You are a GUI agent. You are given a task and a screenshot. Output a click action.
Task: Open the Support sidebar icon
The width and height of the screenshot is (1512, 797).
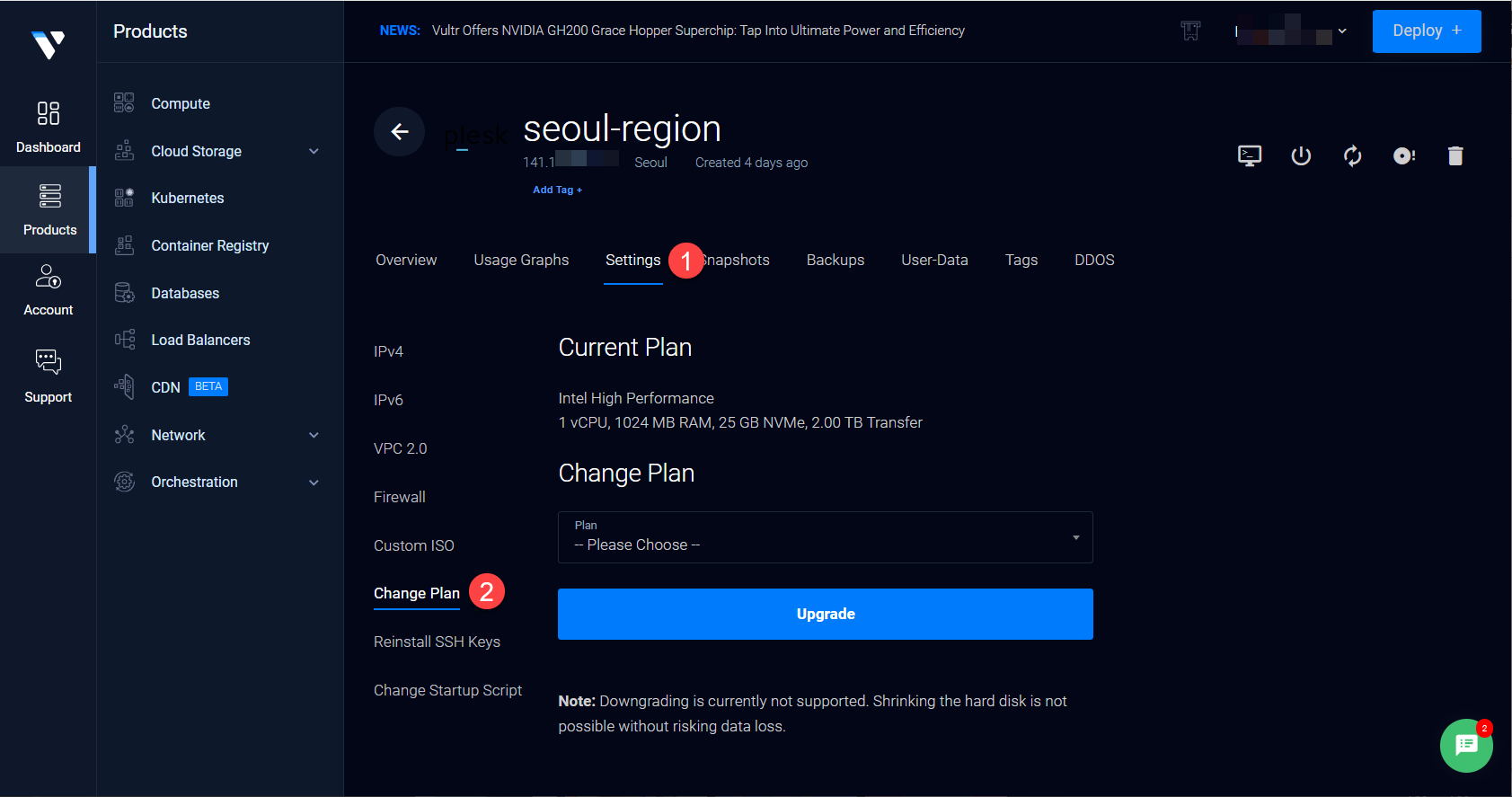click(49, 361)
